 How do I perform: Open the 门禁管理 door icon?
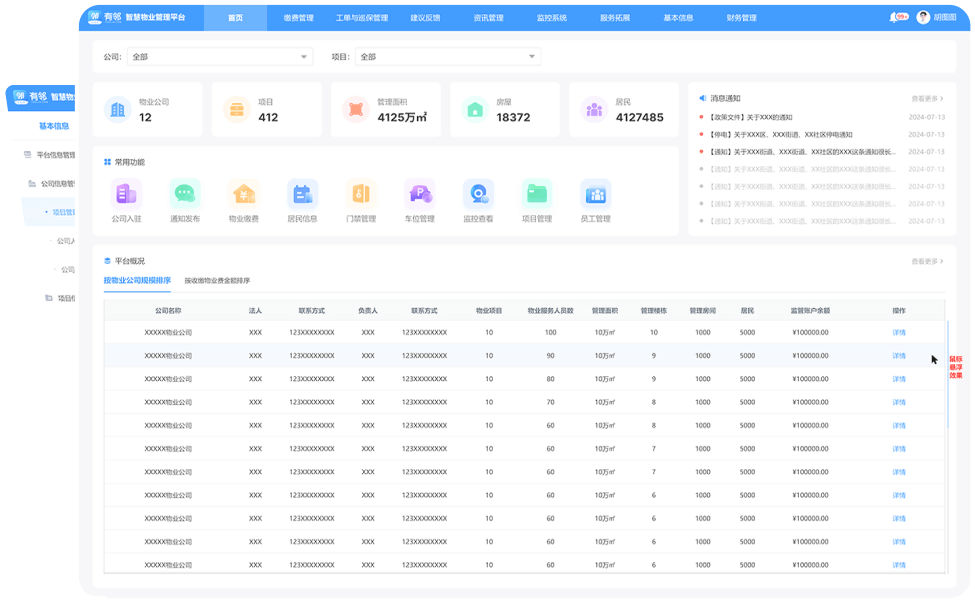(361, 194)
